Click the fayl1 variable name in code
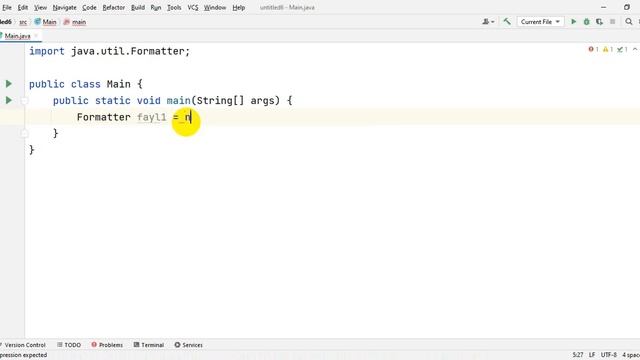This screenshot has height=360, width=640. pos(152,117)
